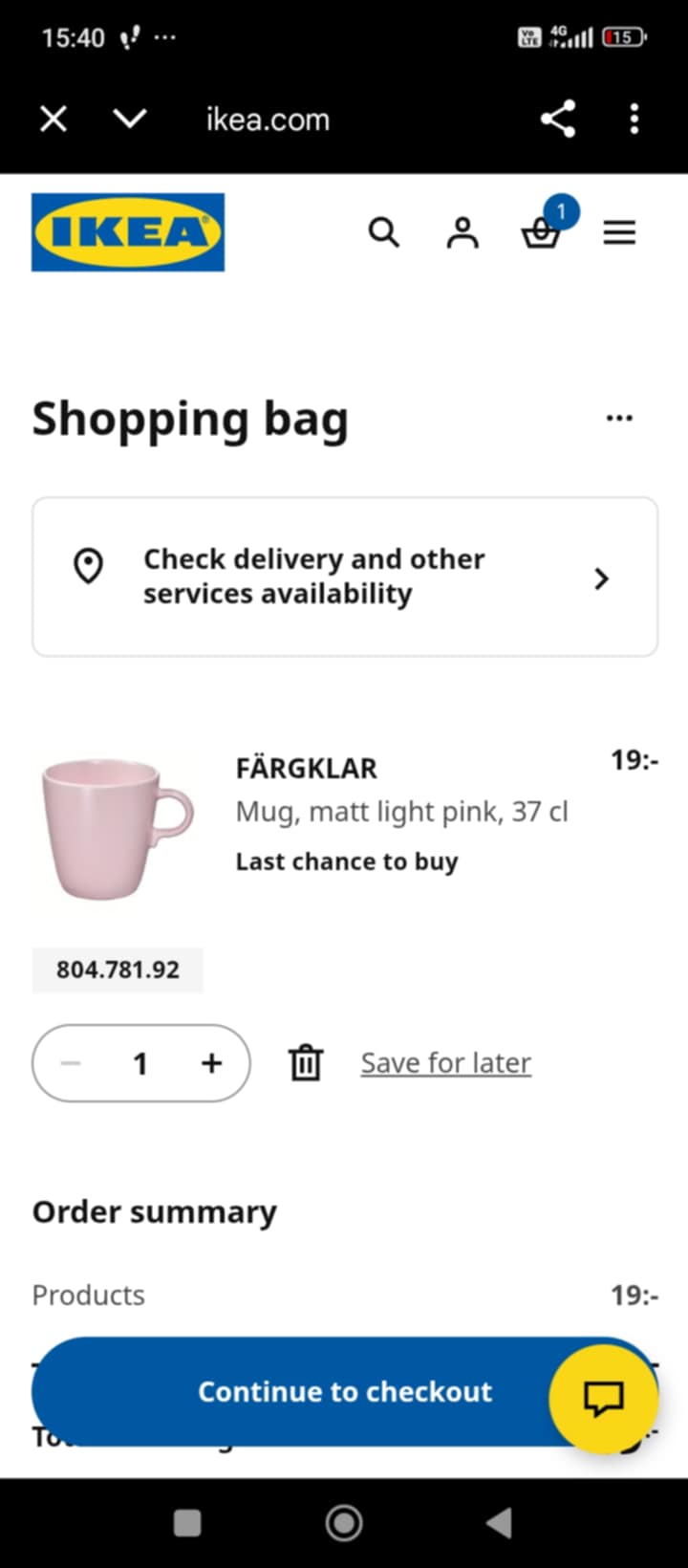Tap the Android home navigation button

tap(344, 1523)
